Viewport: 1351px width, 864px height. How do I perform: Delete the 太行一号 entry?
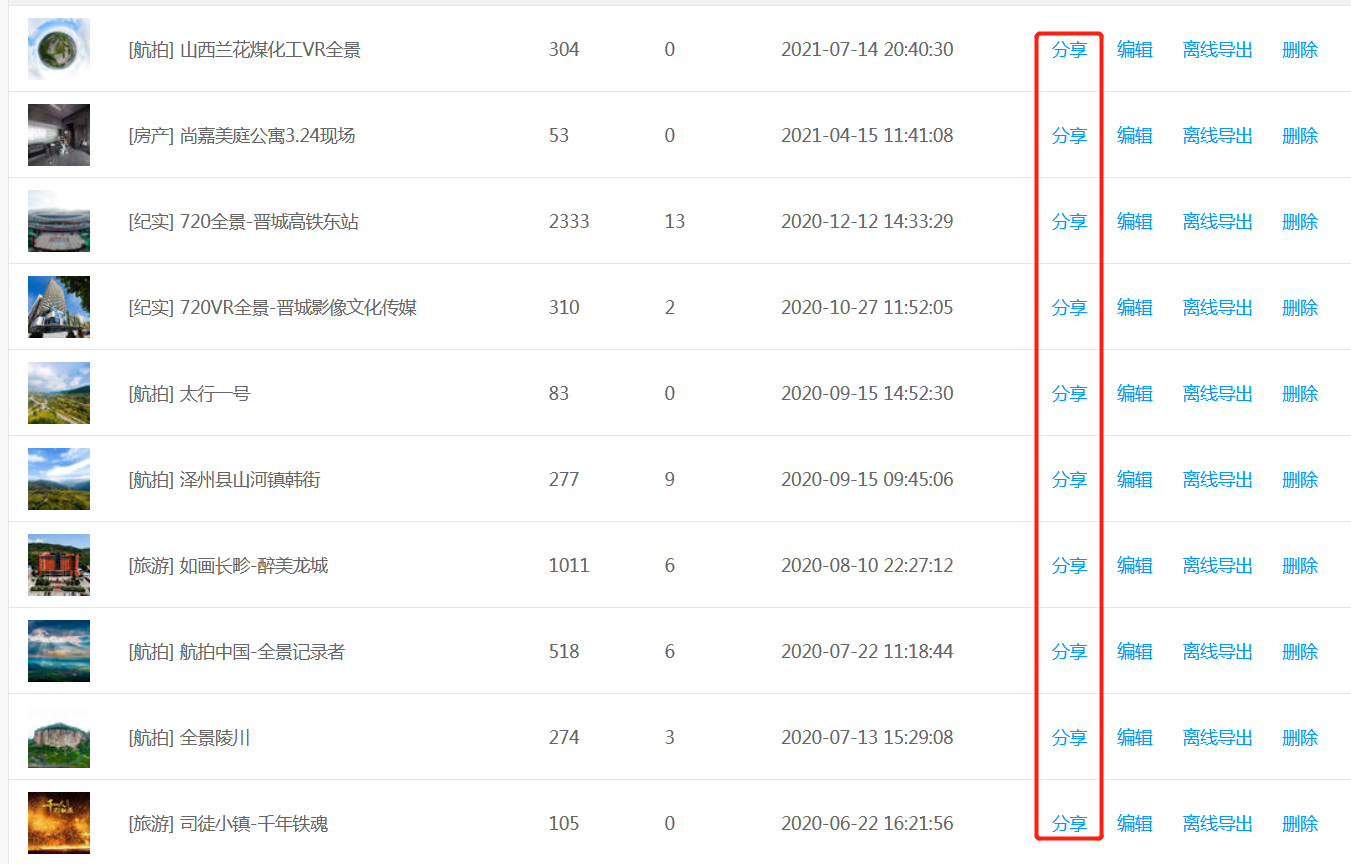(x=1300, y=394)
